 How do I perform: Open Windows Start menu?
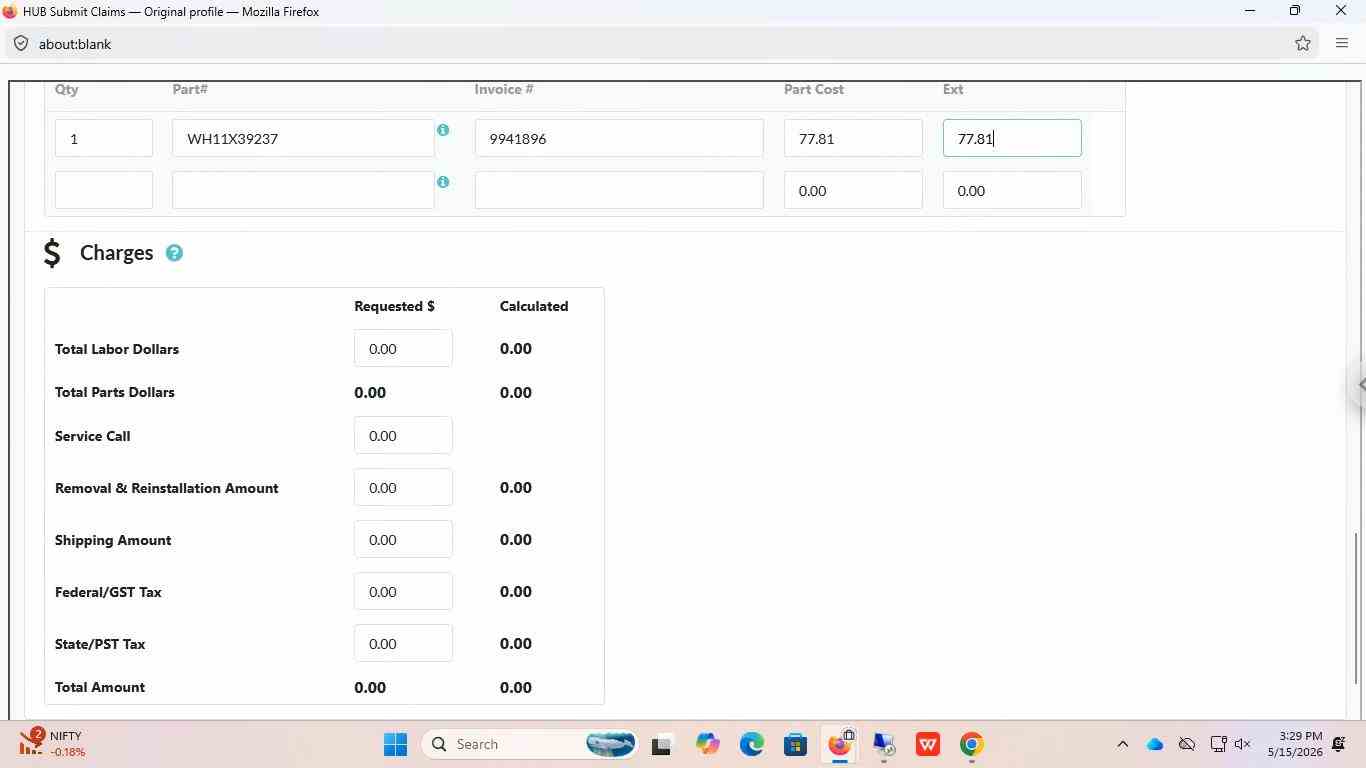[x=395, y=744]
